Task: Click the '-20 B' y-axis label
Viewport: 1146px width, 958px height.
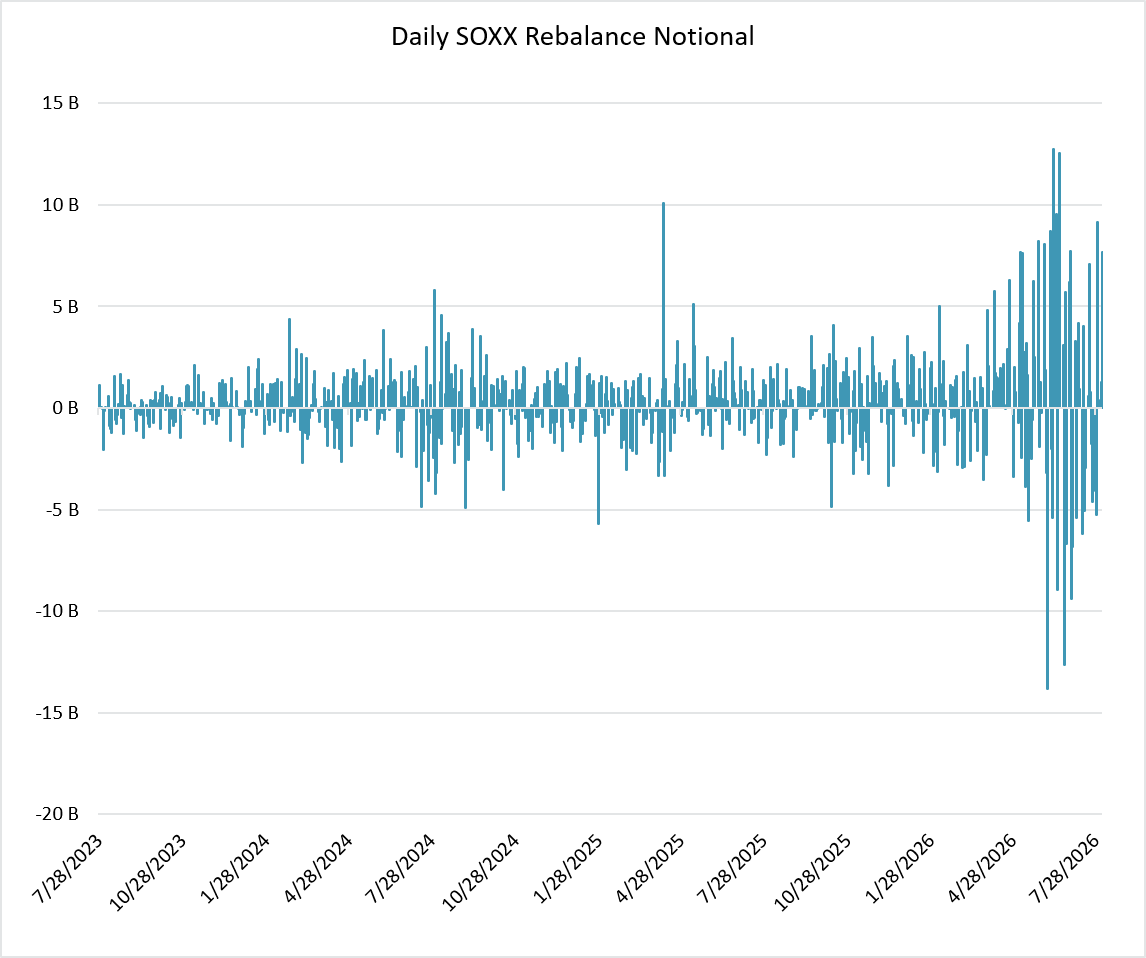Action: tap(57, 813)
